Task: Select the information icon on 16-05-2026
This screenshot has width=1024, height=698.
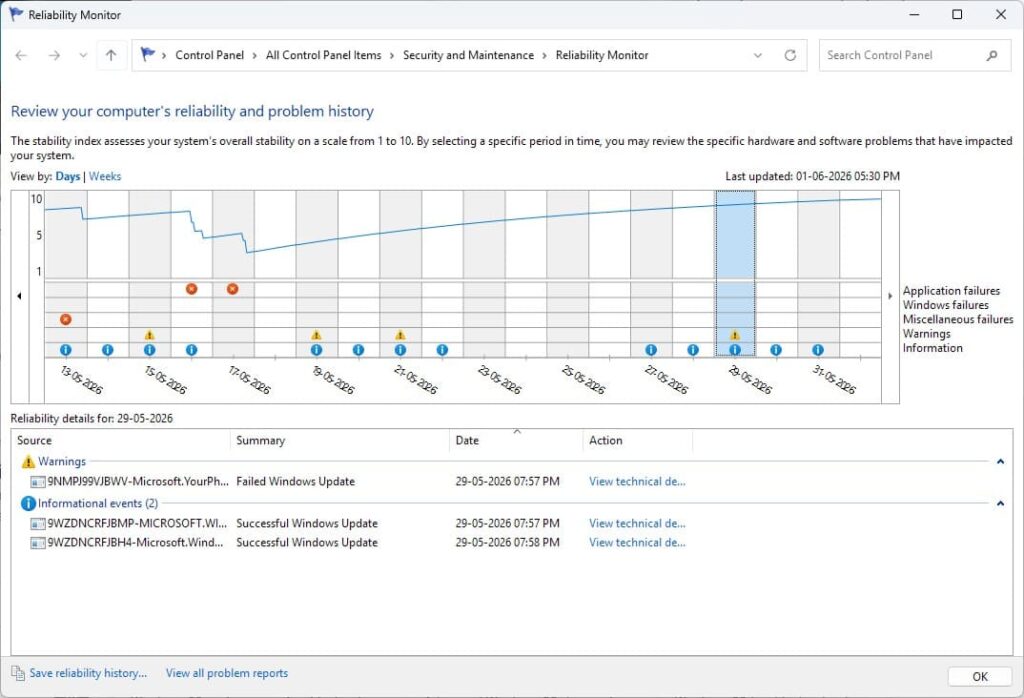Action: point(191,350)
